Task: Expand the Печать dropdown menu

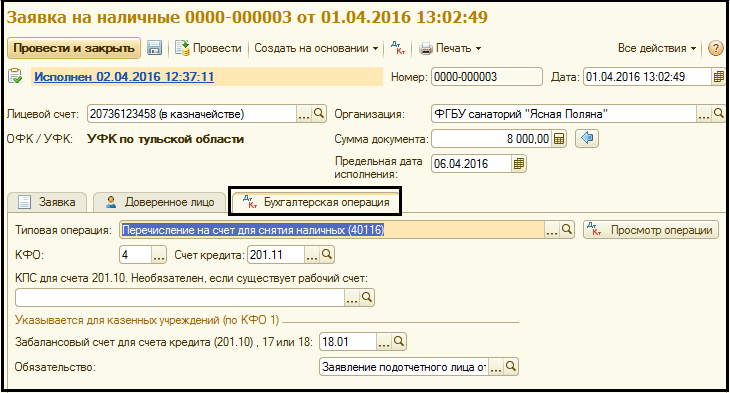Action: click(x=450, y=48)
